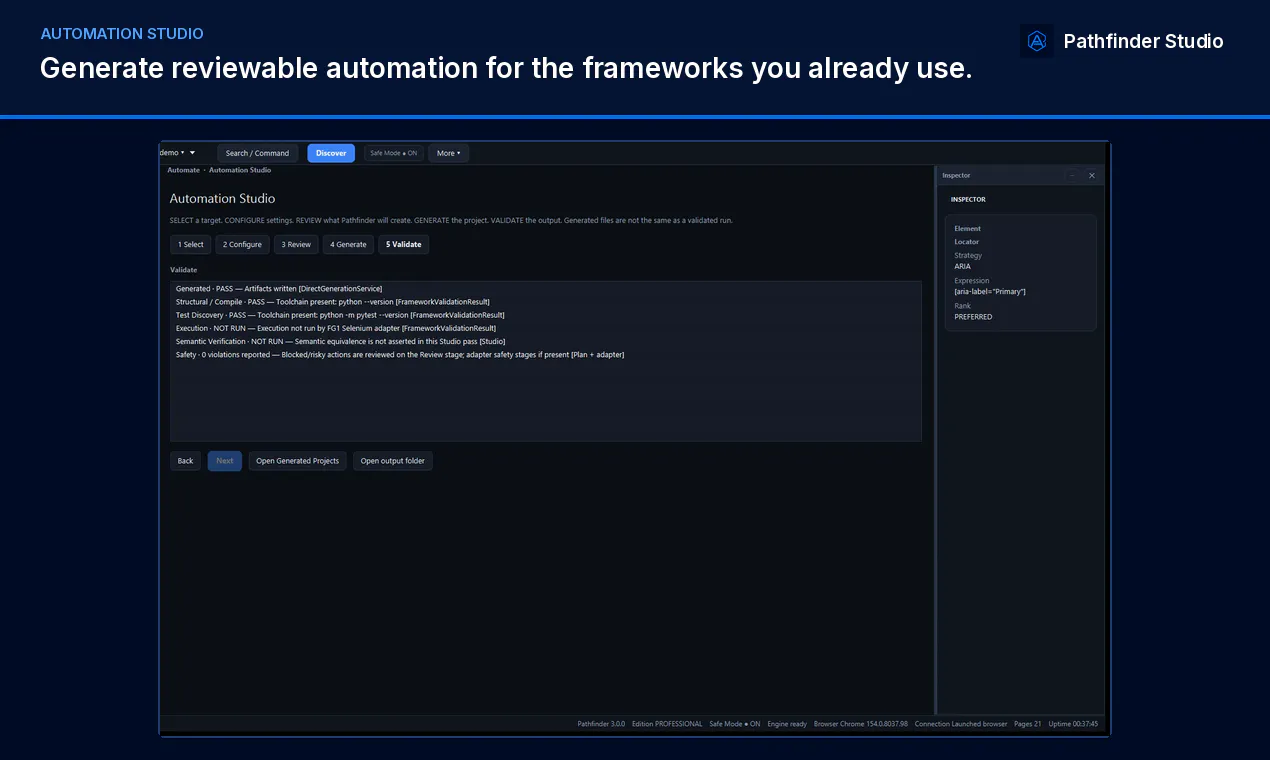Click the blue Discover button
Image resolution: width=1270 pixels, height=760 pixels.
[331, 153]
